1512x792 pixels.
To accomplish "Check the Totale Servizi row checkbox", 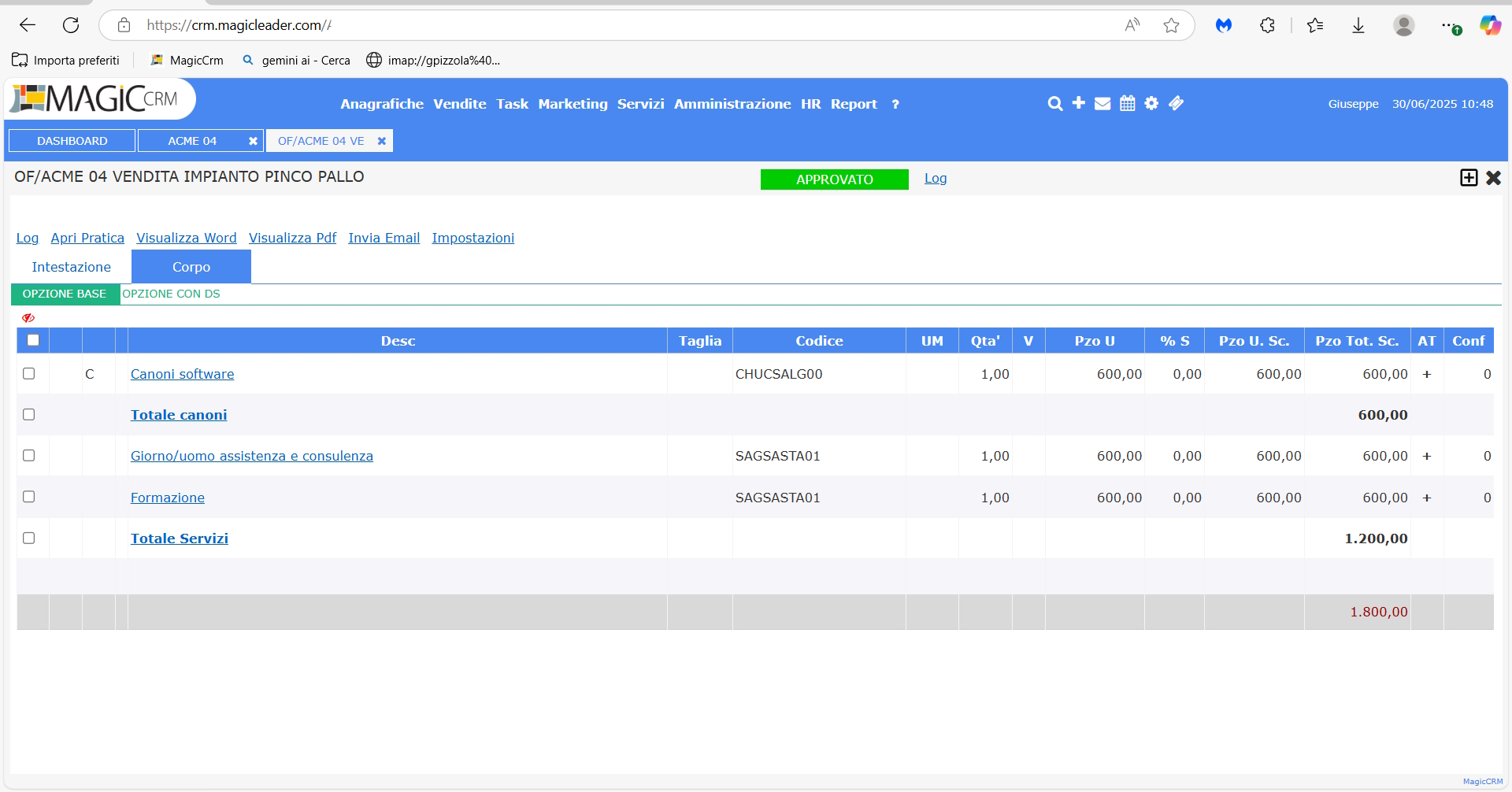I will [x=29, y=538].
